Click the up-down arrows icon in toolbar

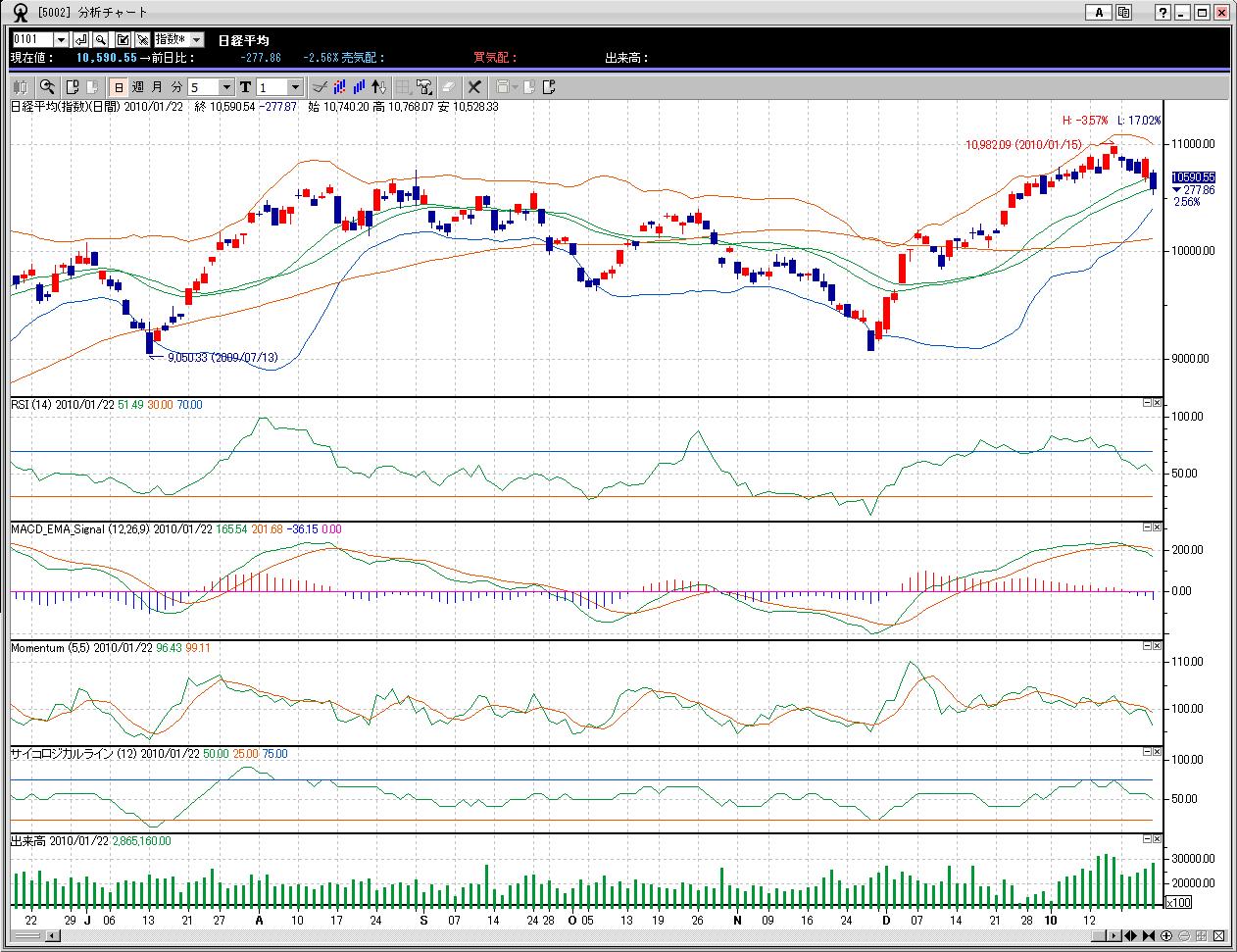pos(379,87)
